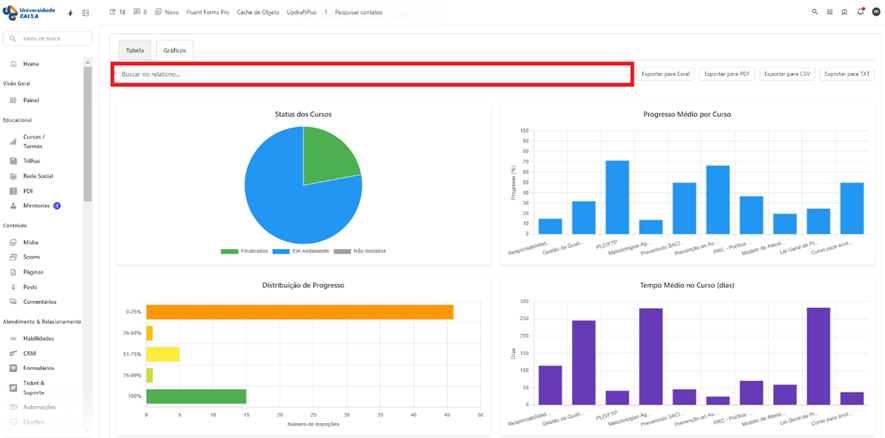Toggle the Finalizados legend in the pie chart
The width and height of the screenshot is (885, 438).
tap(248, 251)
